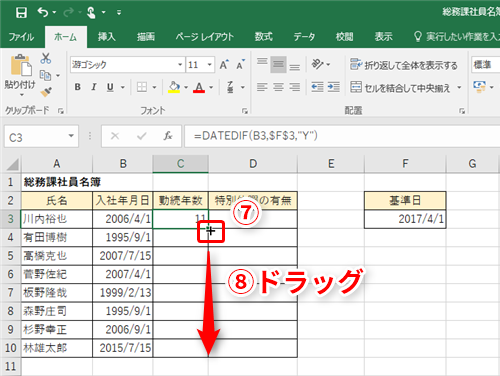Open the alignment settings dialog launcher
Screen dimensions: 500x376
[x=462, y=111]
